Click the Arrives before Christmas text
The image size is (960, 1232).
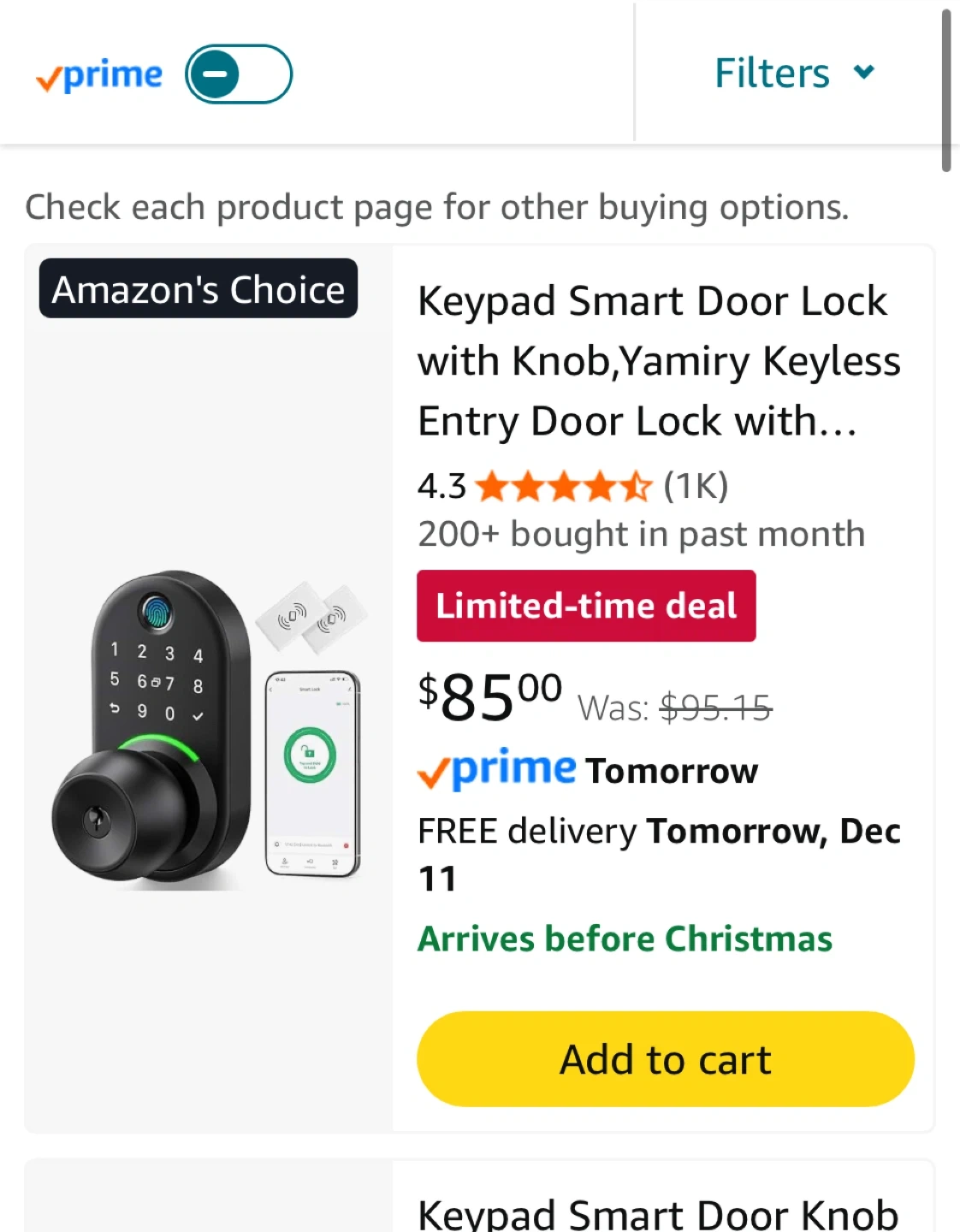625,939
